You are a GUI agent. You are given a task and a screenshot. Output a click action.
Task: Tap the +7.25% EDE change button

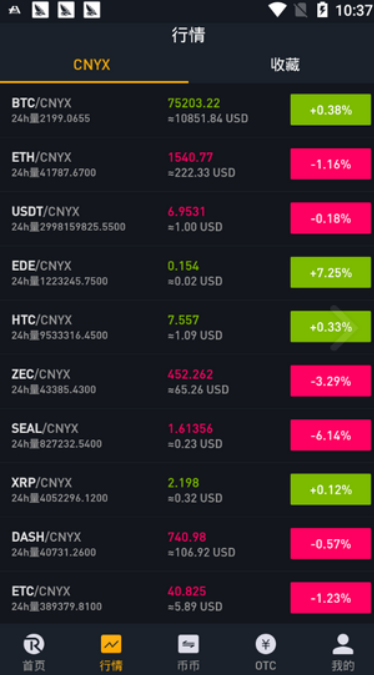click(x=331, y=272)
